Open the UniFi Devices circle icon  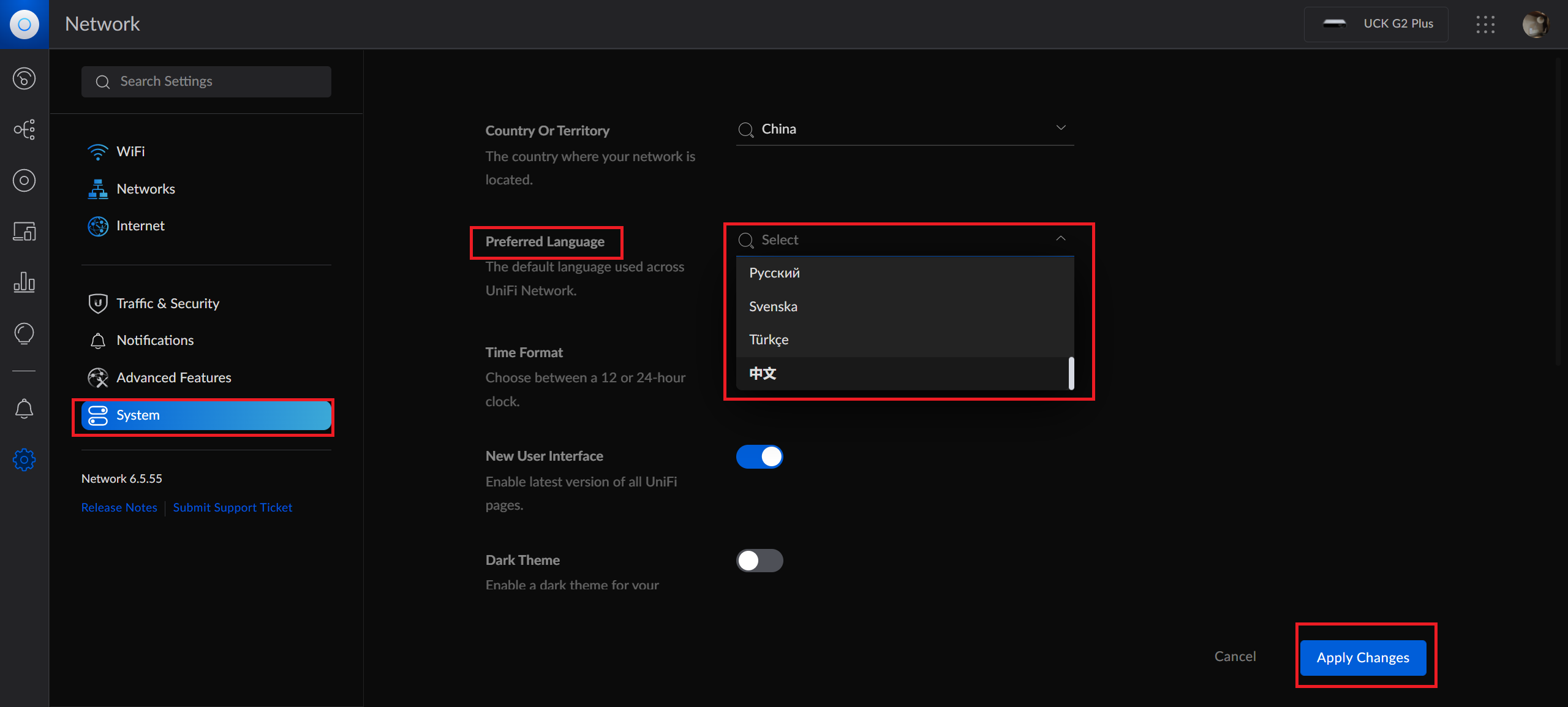pos(24,180)
